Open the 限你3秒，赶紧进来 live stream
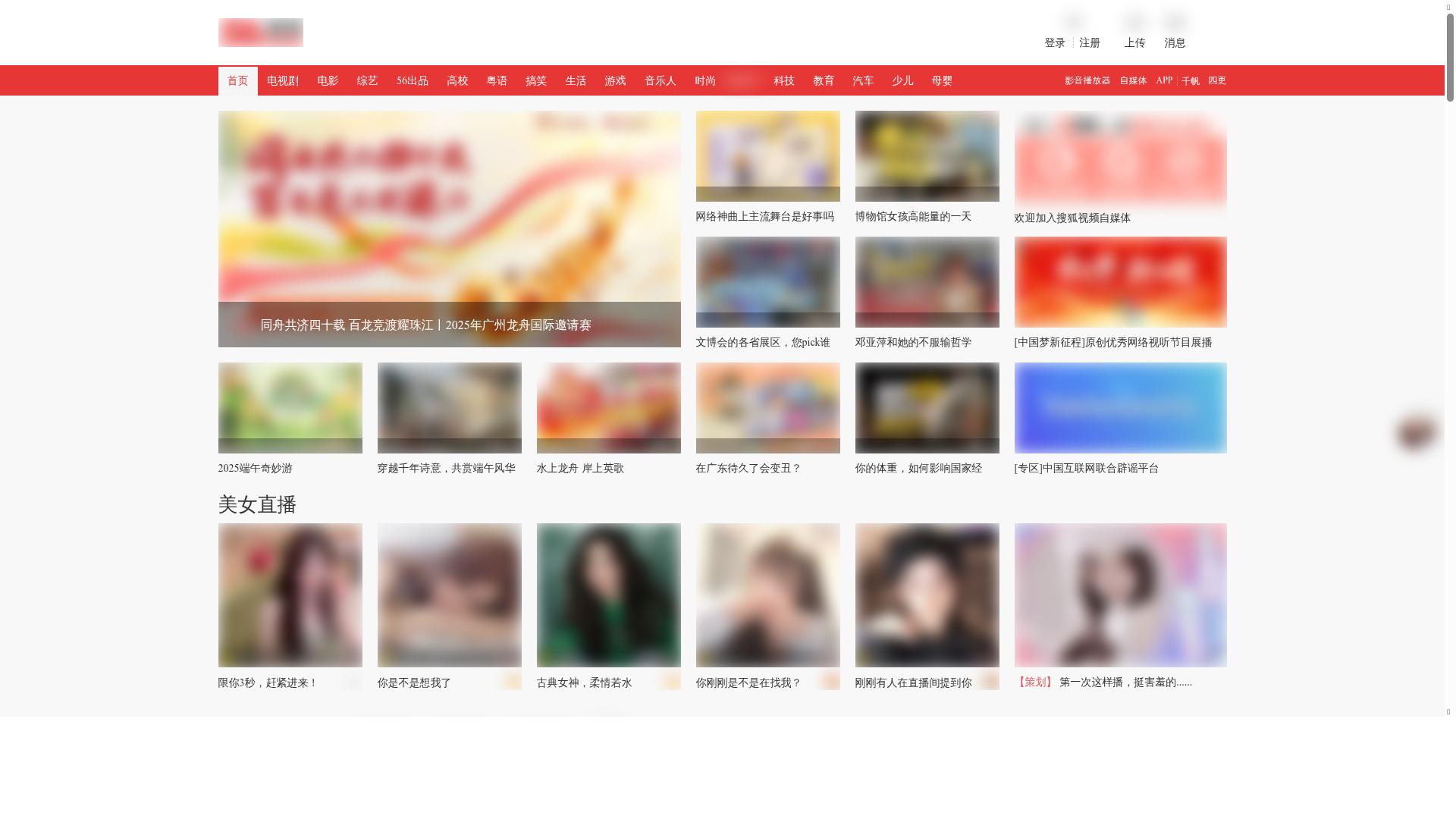The width and height of the screenshot is (1456, 819). [x=290, y=595]
